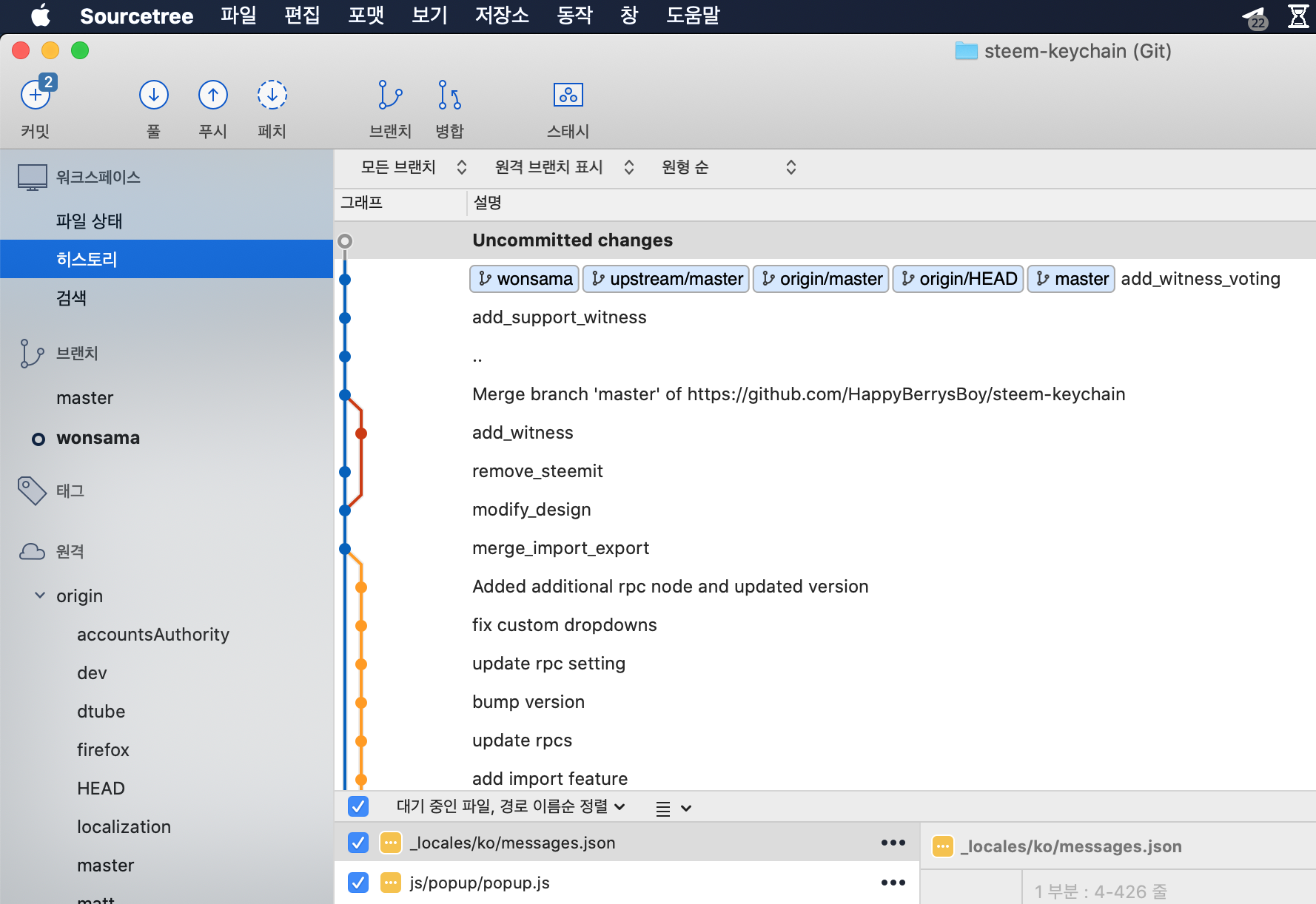Viewport: 1316px width, 904px height.
Task: Click the Remotes (원격) cloud icon
Action: pos(32,551)
